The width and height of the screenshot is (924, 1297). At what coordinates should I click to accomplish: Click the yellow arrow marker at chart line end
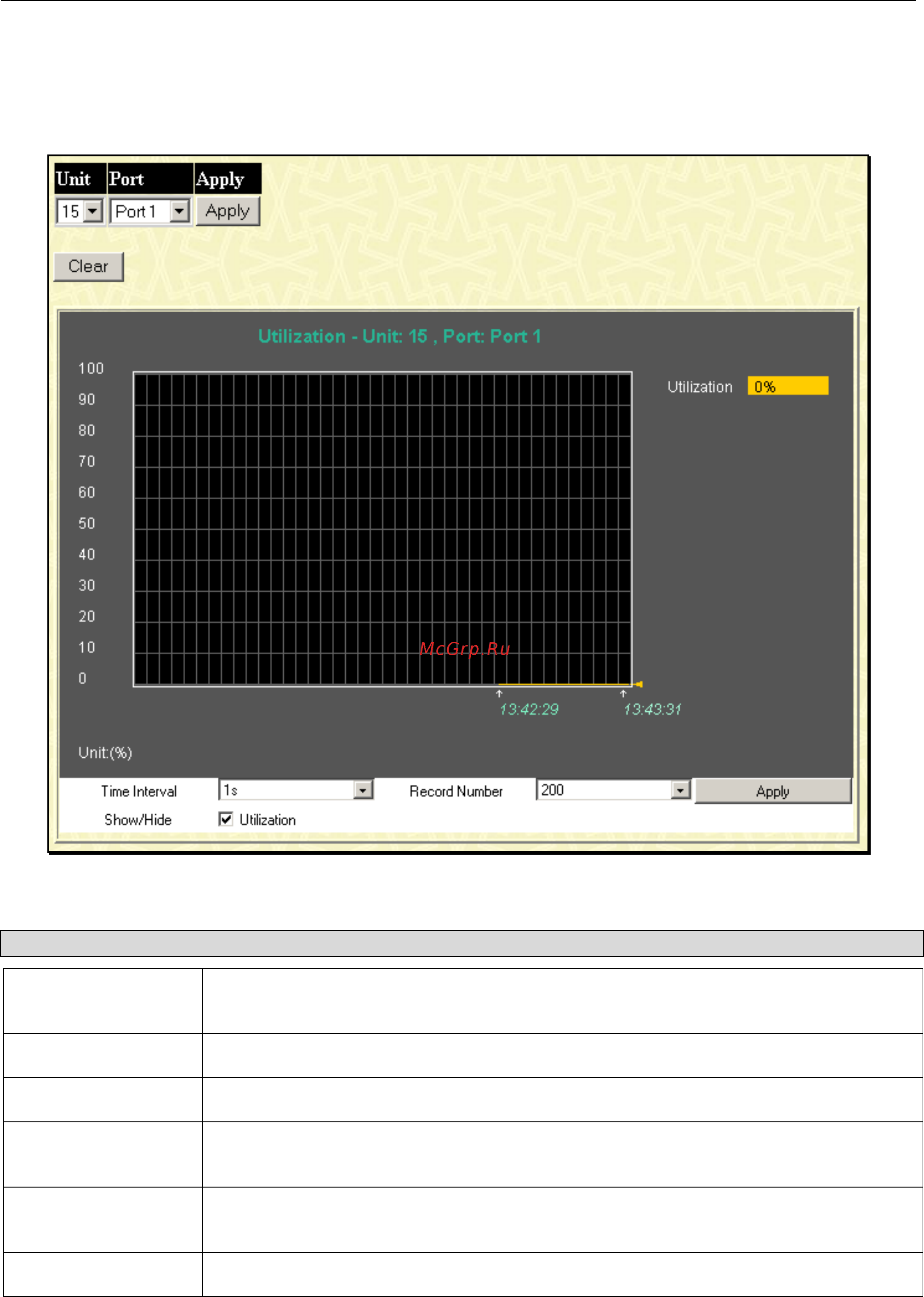[639, 684]
